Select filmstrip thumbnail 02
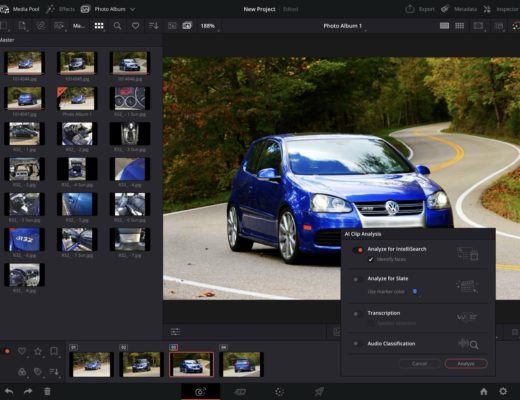520x400 pixels. point(141,365)
